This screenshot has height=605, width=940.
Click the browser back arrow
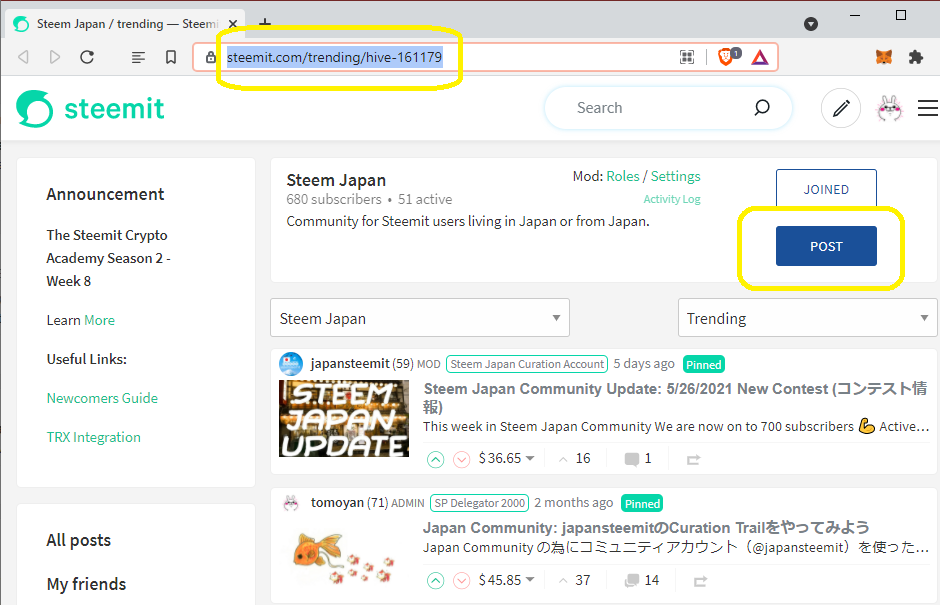(x=24, y=57)
